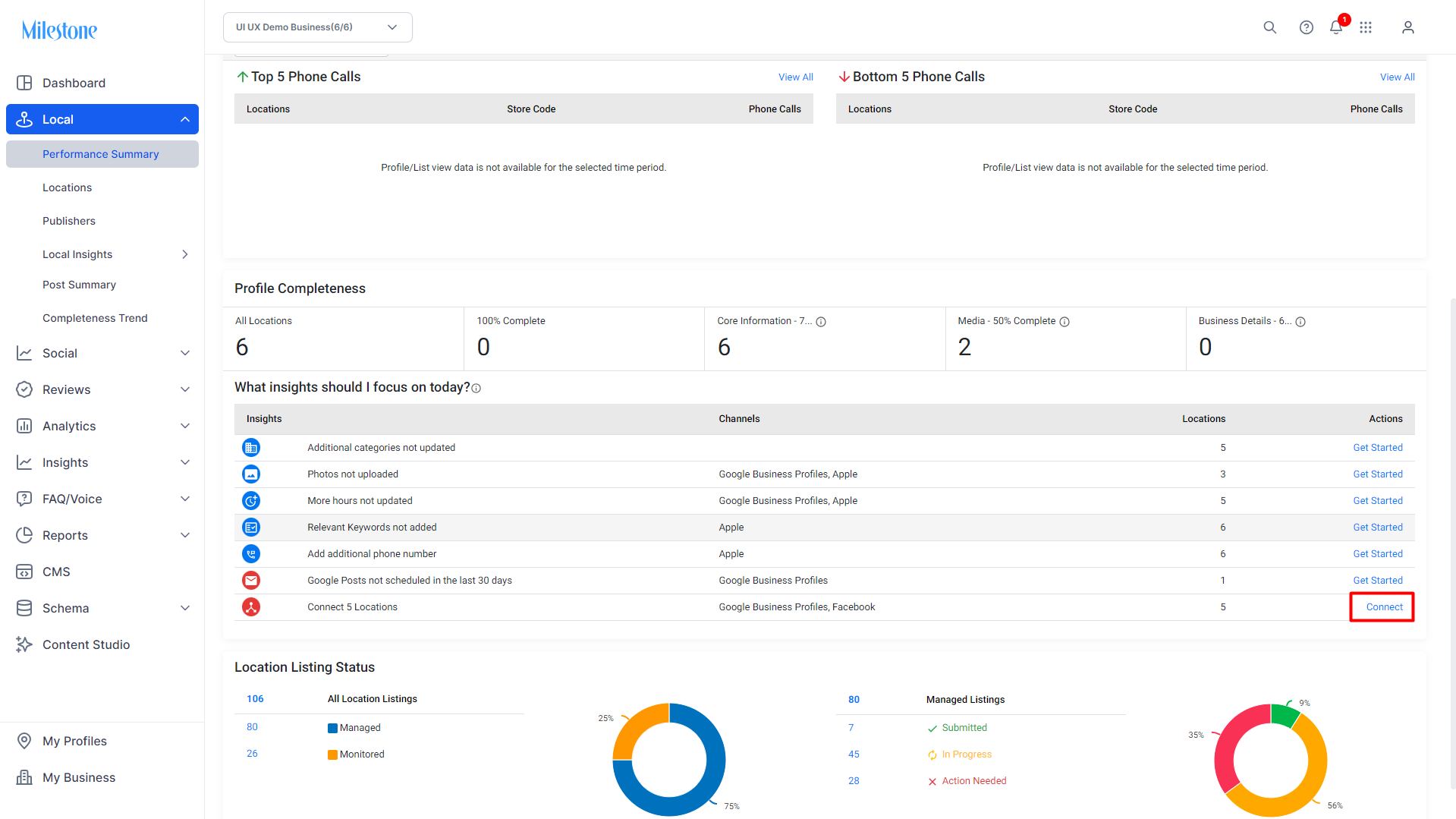Open the search magnifier icon

[1269, 27]
